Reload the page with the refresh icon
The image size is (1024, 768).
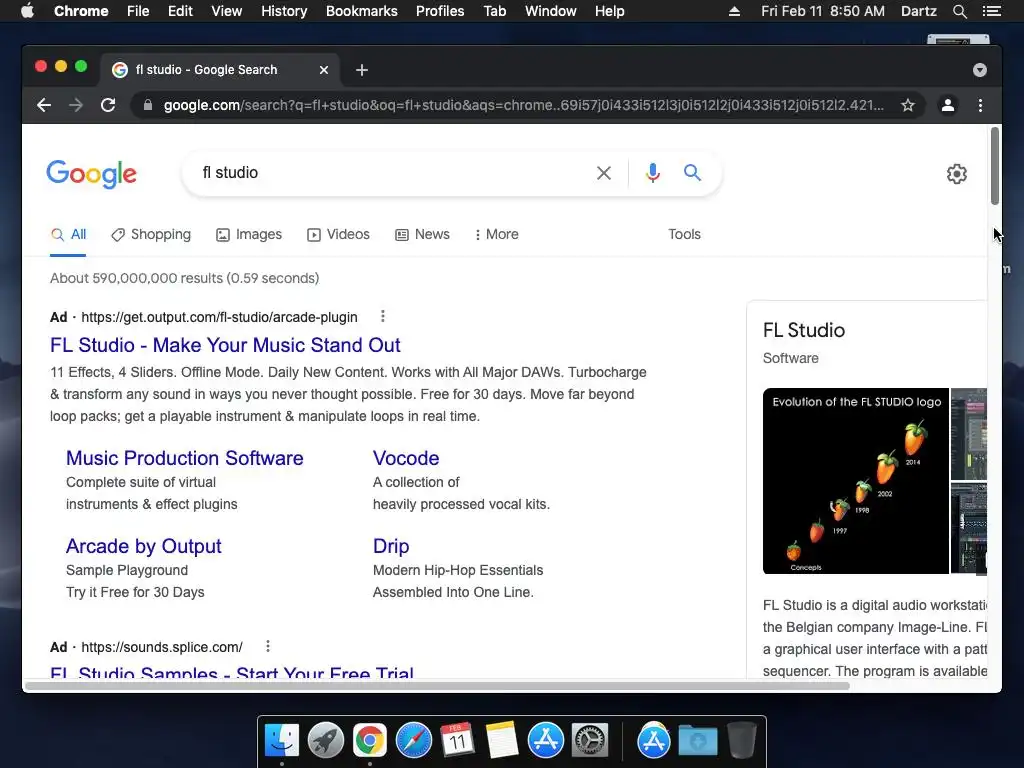click(108, 105)
